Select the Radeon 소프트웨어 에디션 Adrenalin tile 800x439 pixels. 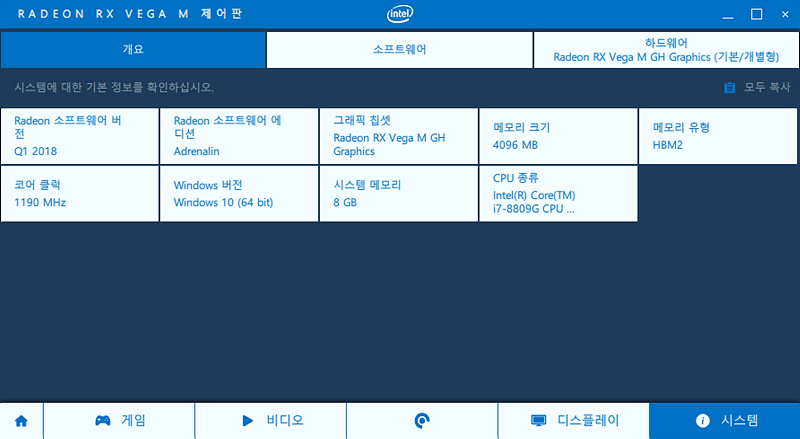point(239,136)
